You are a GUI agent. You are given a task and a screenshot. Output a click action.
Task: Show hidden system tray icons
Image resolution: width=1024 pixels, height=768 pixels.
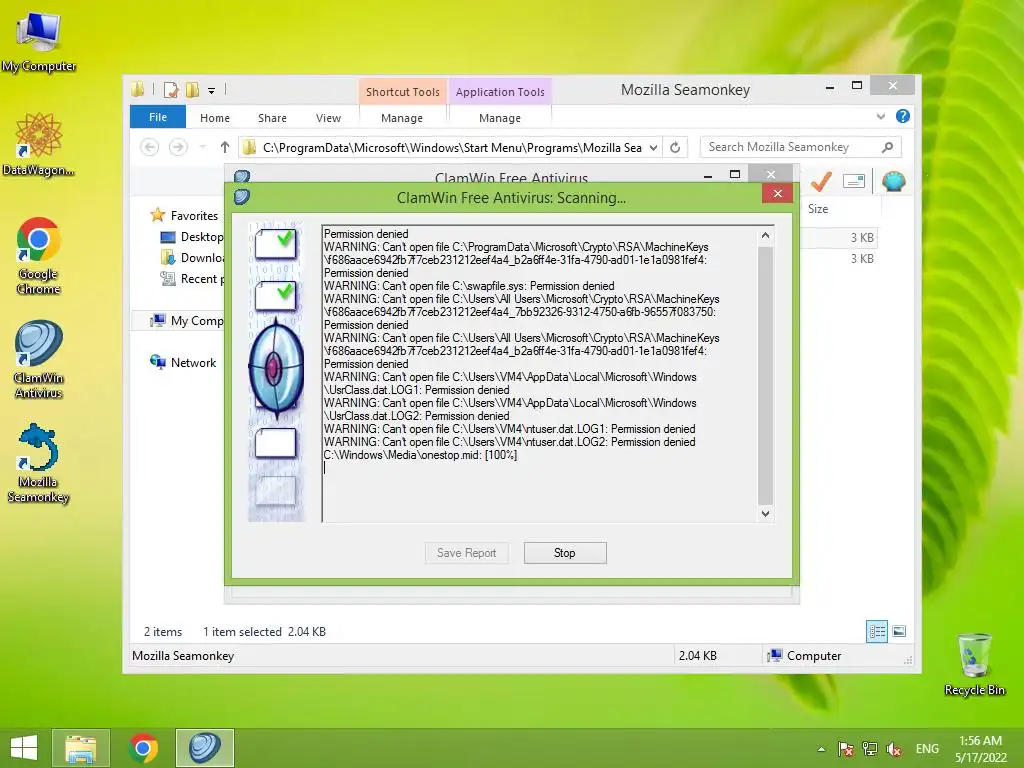pos(822,749)
